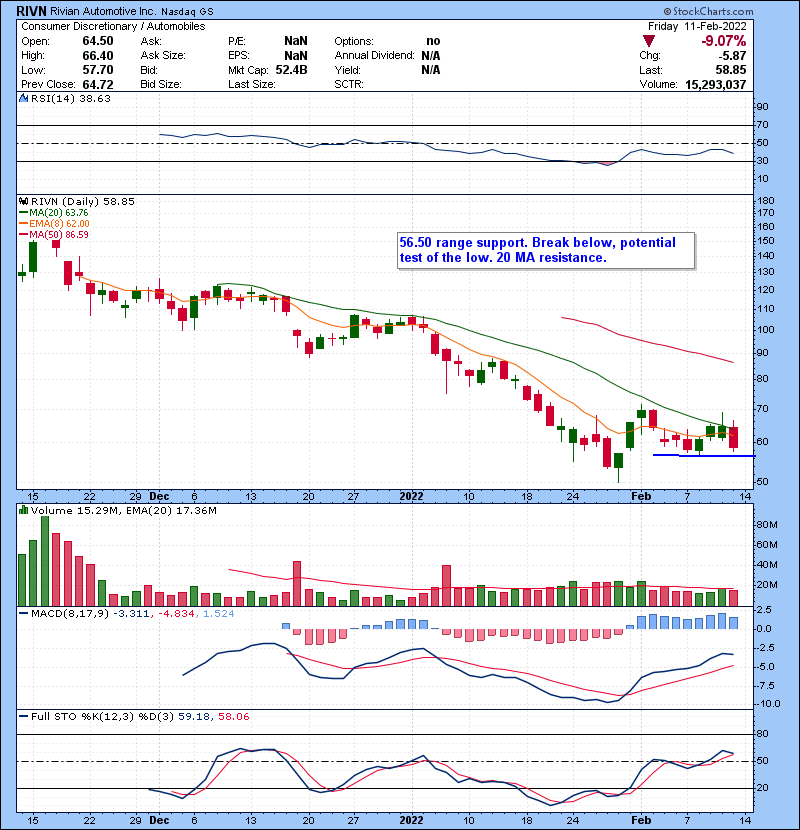The image size is (800, 830).
Task: Click the Options: no field
Action: pyautogui.click(x=387, y=41)
